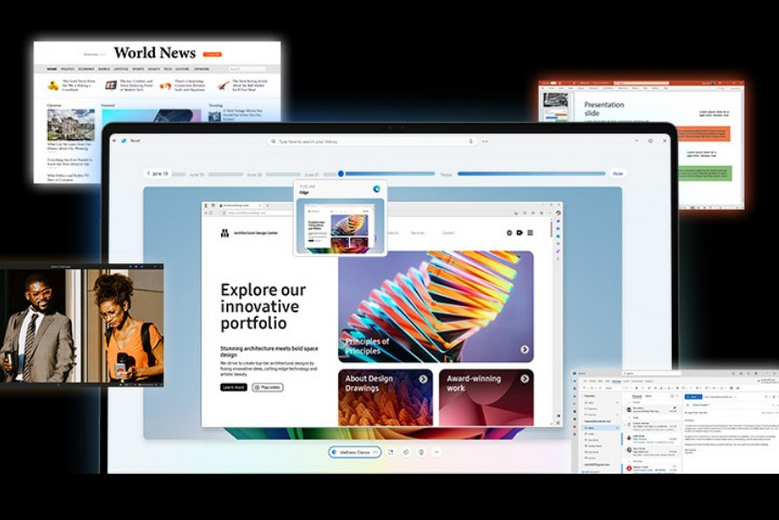
Task: Open ECONOMY in the World News navigation bar
Action: (86, 69)
